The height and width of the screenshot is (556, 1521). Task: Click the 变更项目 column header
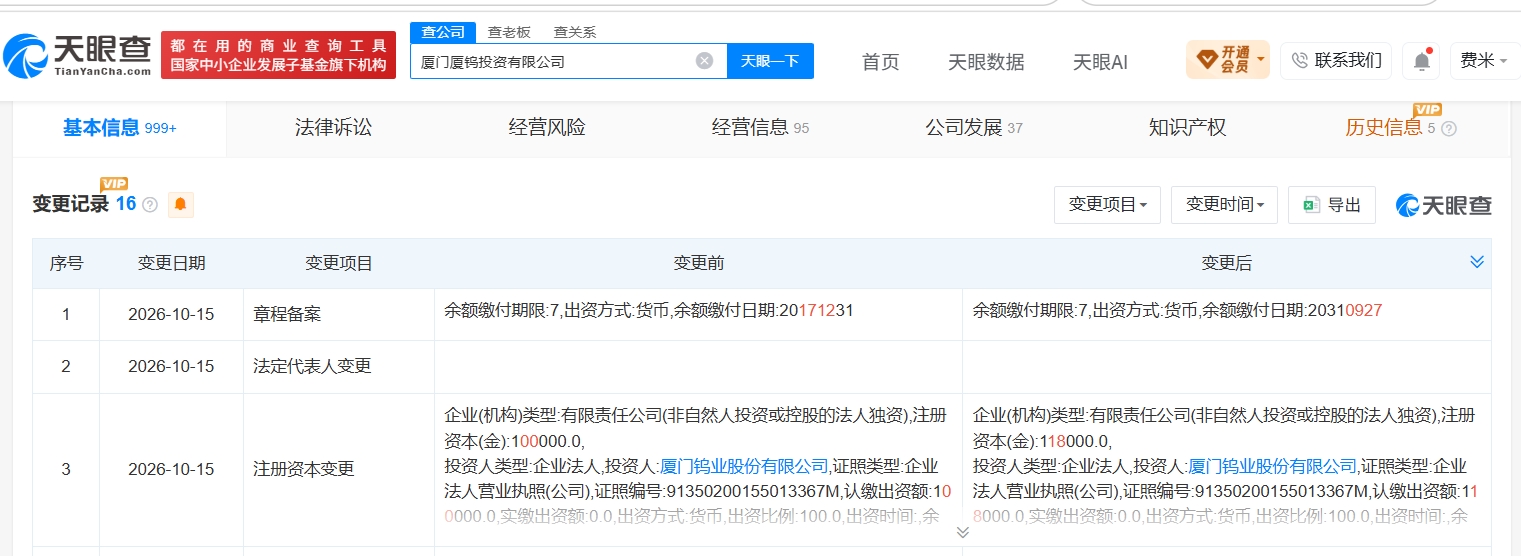click(x=338, y=264)
